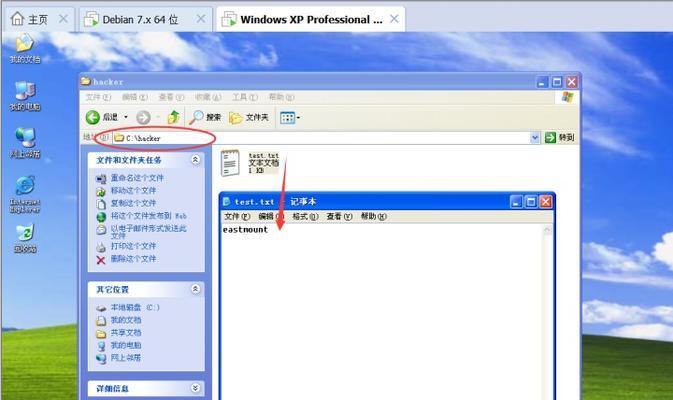Click the hacker folder title bar icon

click(x=85, y=81)
